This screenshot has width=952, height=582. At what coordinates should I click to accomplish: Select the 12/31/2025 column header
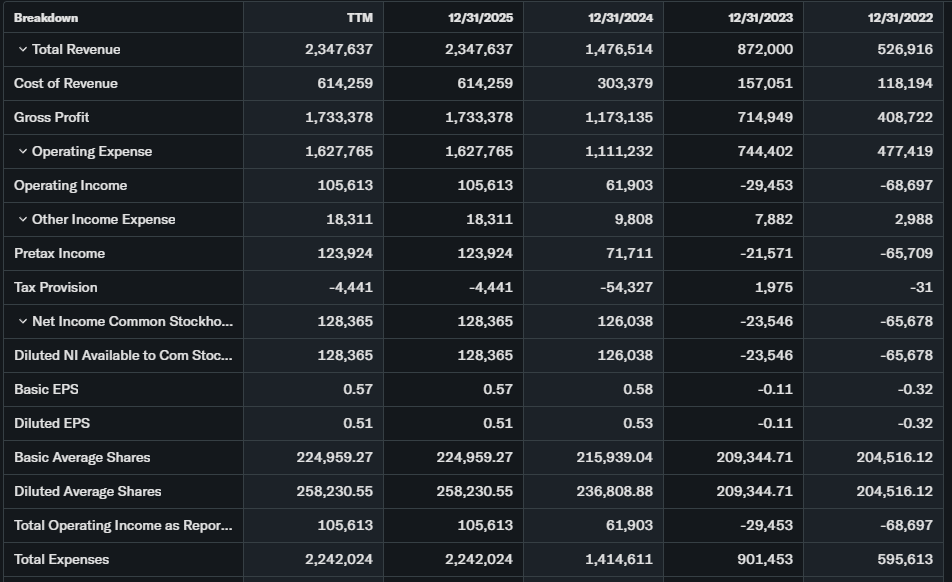(480, 18)
